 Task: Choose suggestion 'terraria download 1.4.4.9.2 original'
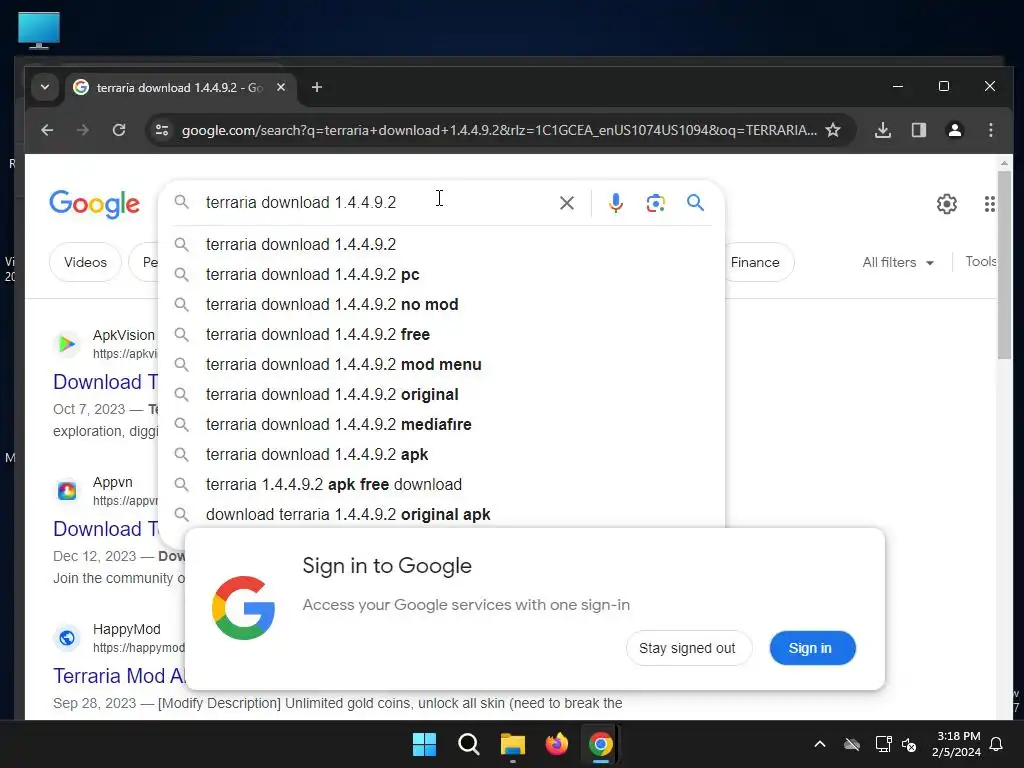tap(441, 394)
